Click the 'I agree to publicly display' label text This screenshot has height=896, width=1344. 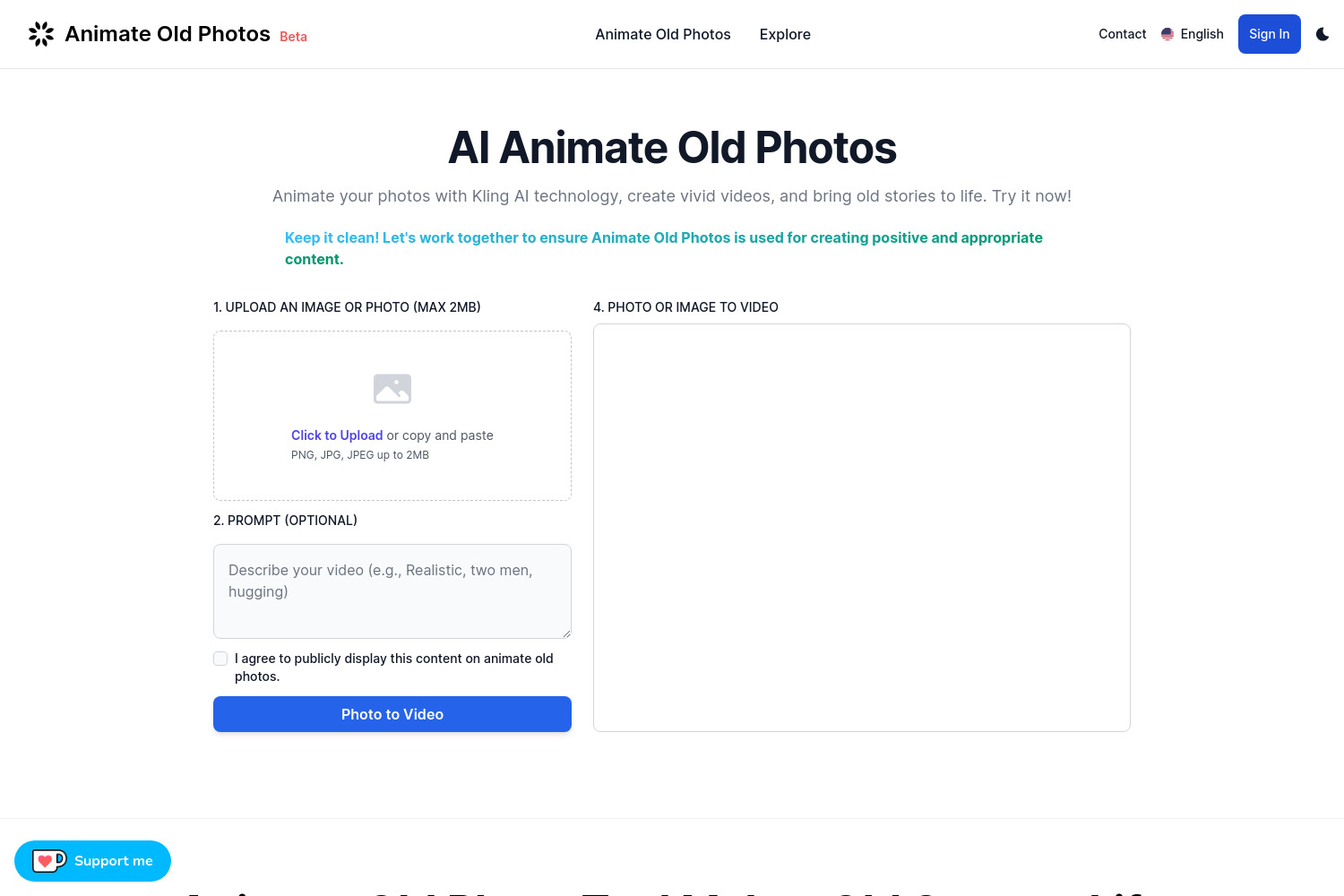394,668
